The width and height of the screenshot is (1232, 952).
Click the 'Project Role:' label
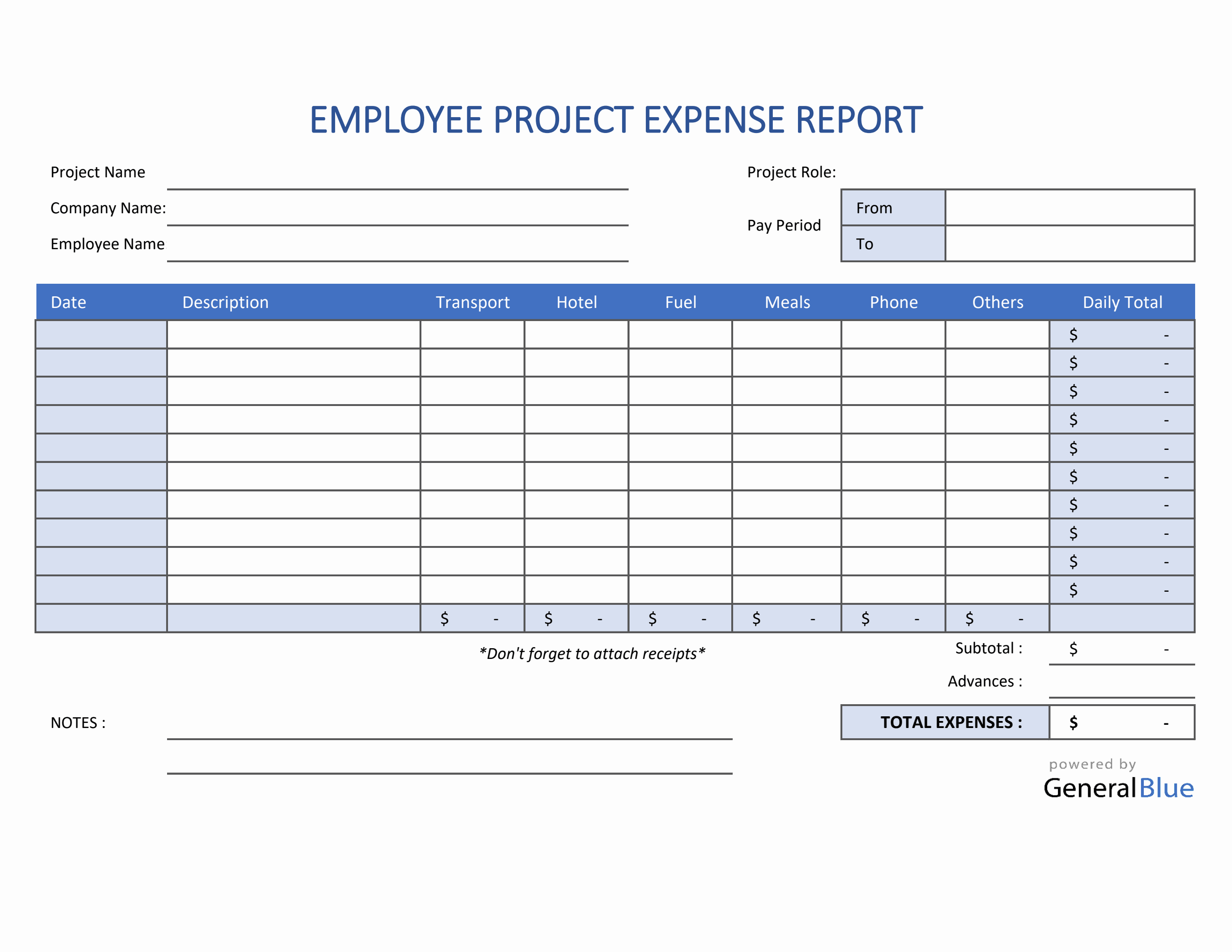point(791,172)
